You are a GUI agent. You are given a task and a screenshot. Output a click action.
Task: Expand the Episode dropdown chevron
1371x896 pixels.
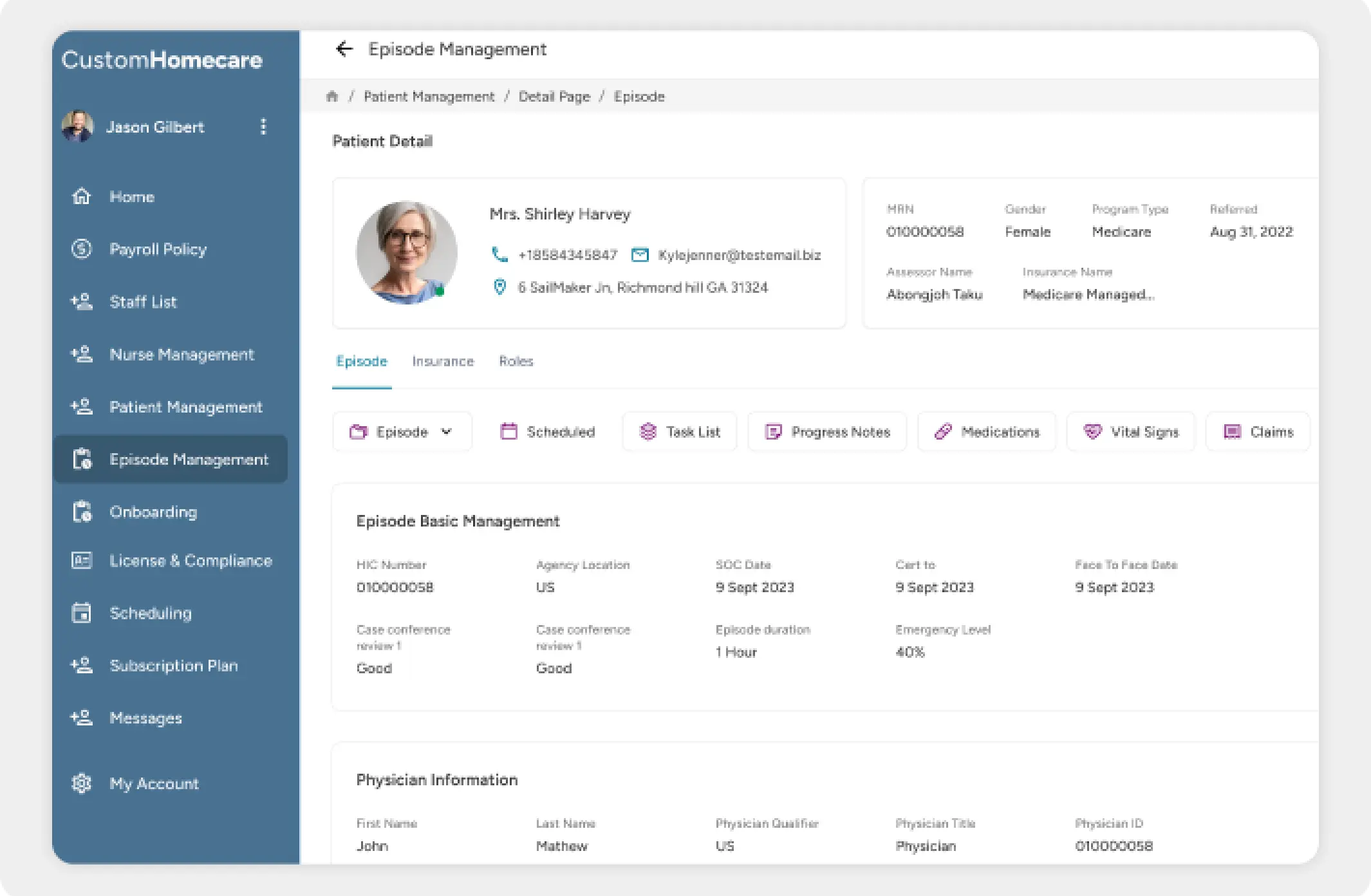pyautogui.click(x=446, y=431)
